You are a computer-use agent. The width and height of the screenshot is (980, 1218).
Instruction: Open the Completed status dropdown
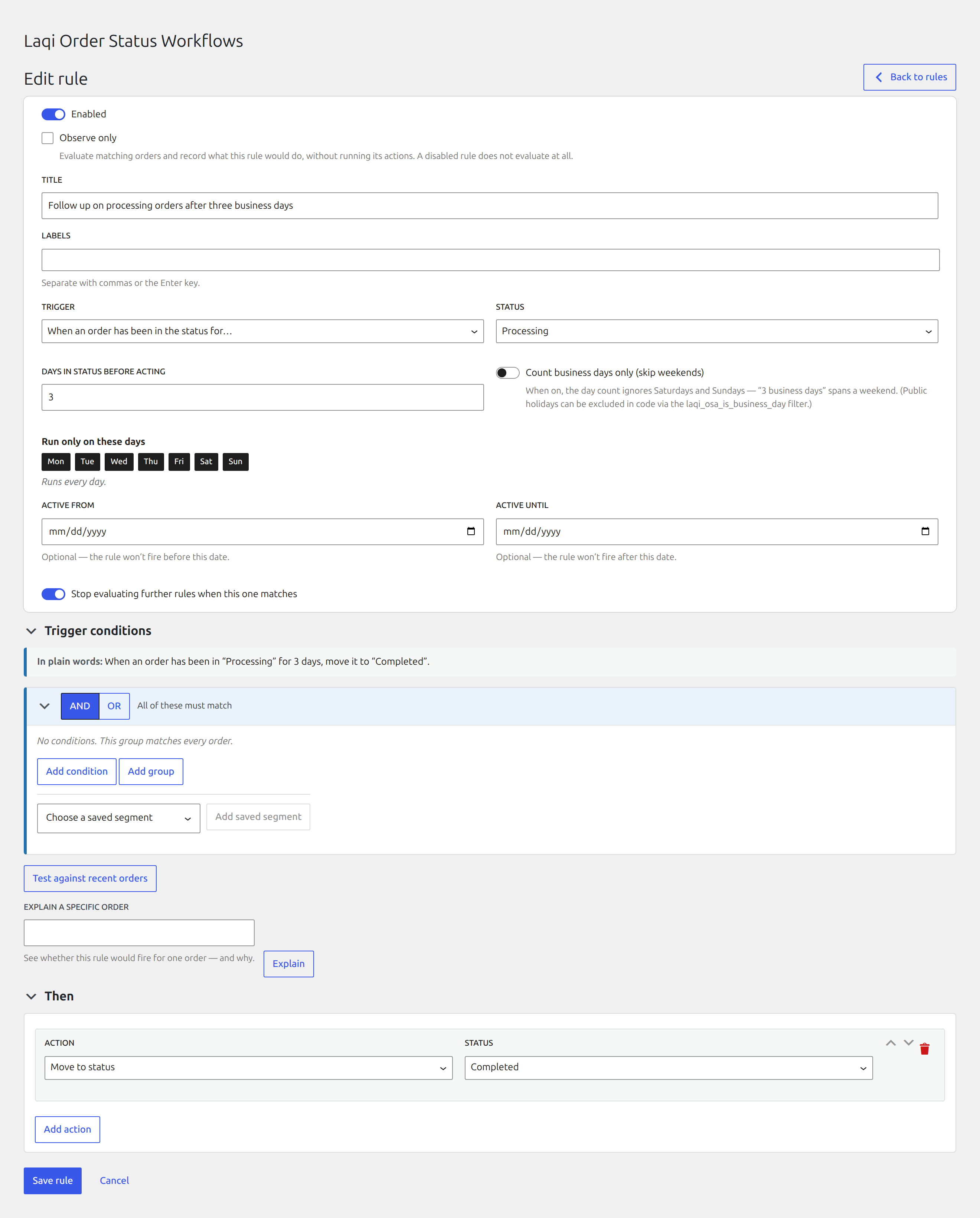(x=669, y=1068)
